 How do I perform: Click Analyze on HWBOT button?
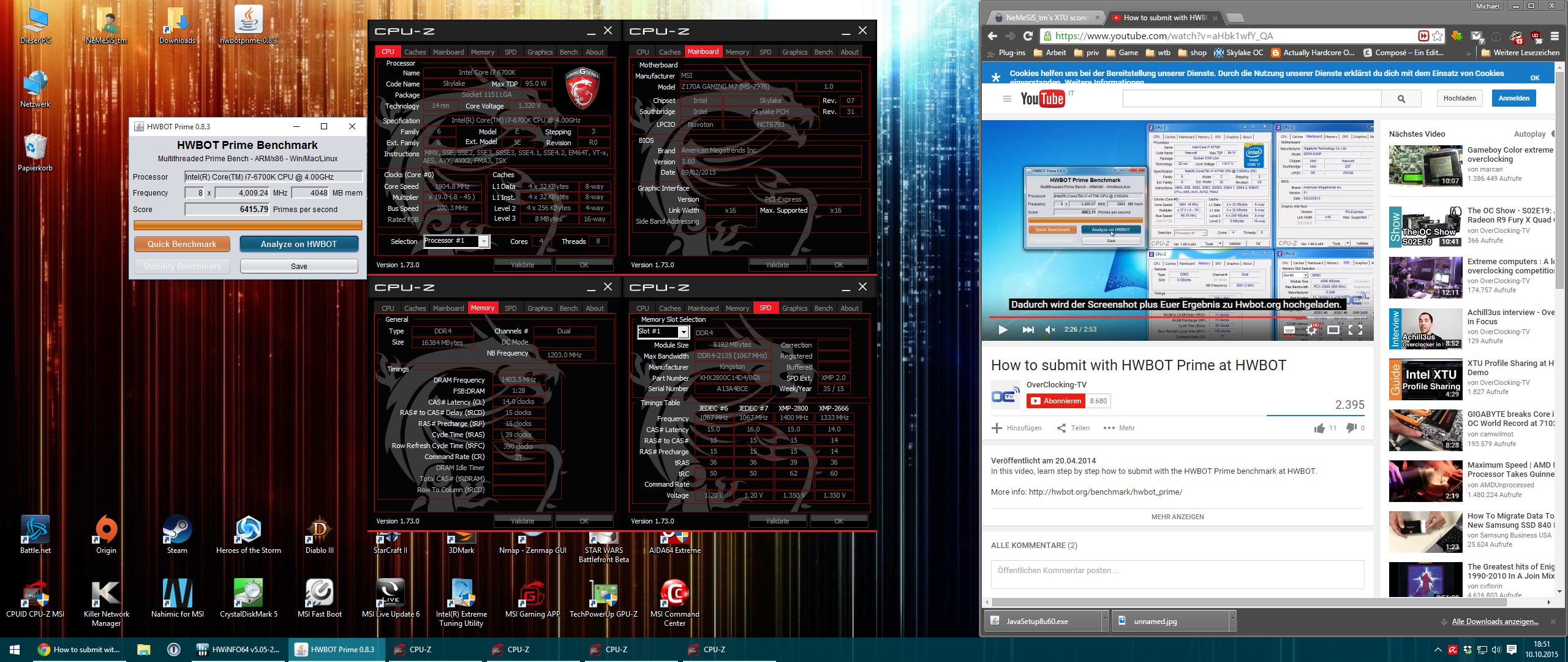click(299, 244)
